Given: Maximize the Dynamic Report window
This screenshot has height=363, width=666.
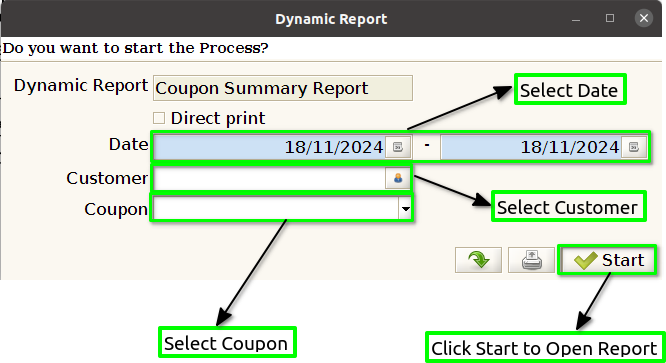Looking at the screenshot, I should click(x=610, y=18).
